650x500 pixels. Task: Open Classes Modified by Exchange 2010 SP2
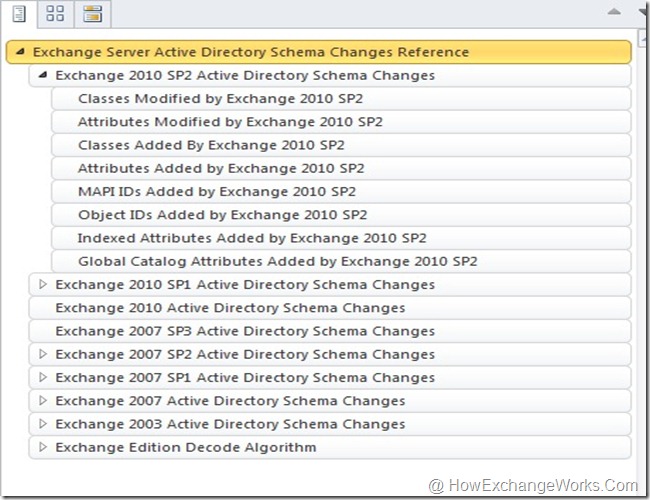click(341, 99)
